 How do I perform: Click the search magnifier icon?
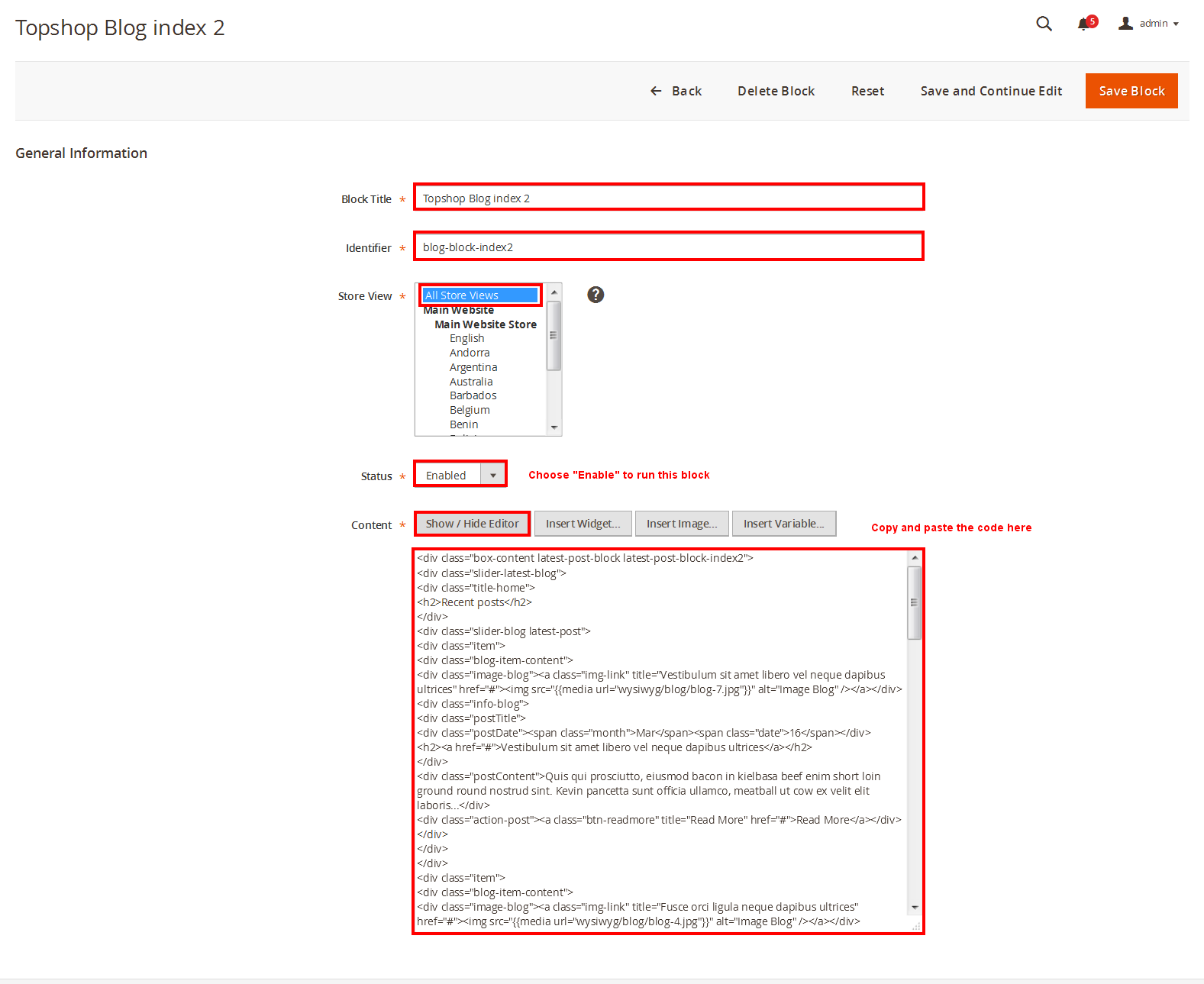pos(1044,24)
